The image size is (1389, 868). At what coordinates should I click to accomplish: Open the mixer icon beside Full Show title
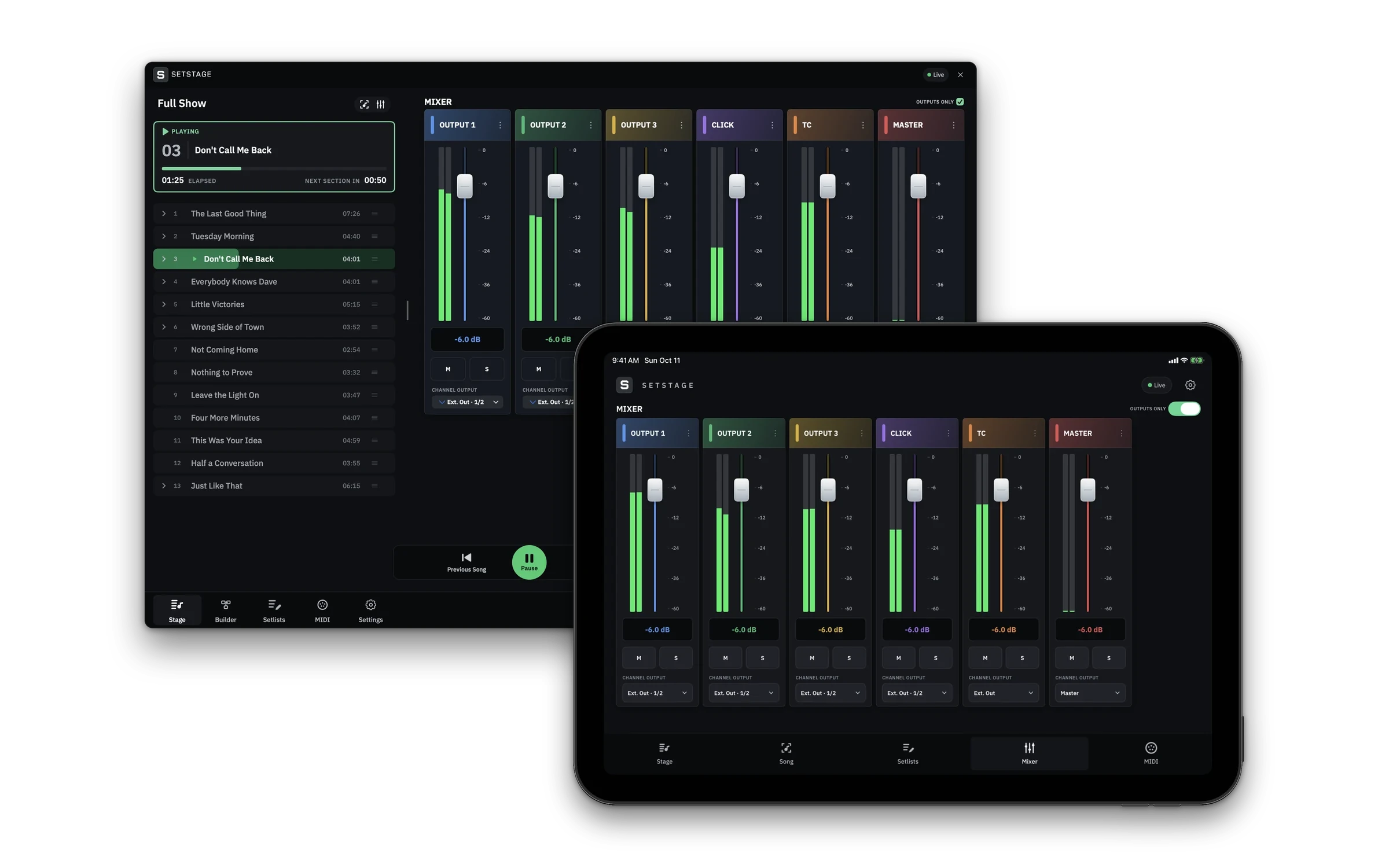[x=380, y=104]
